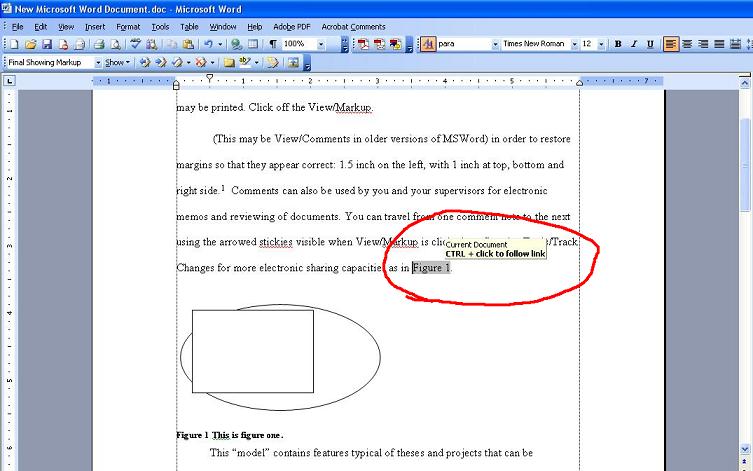Image resolution: width=753 pixels, height=471 pixels.
Task: Open the Final Showing Markup dropdown
Action: (x=98, y=62)
